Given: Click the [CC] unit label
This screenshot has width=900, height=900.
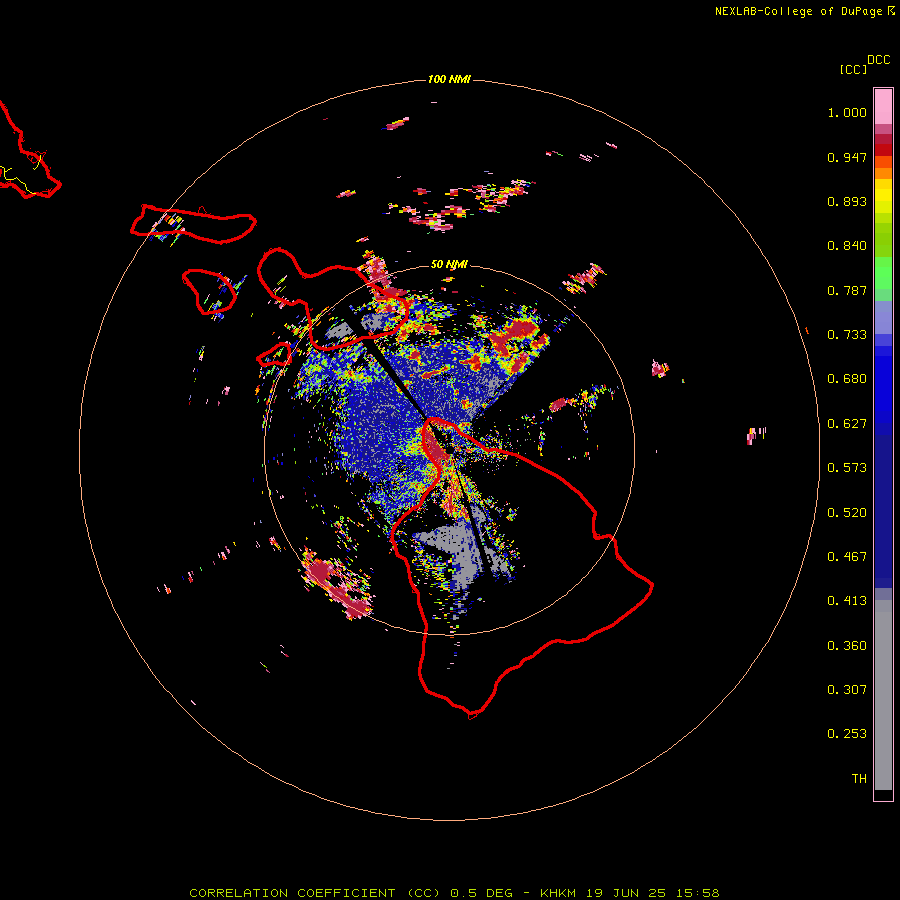Looking at the screenshot, I should (x=853, y=69).
